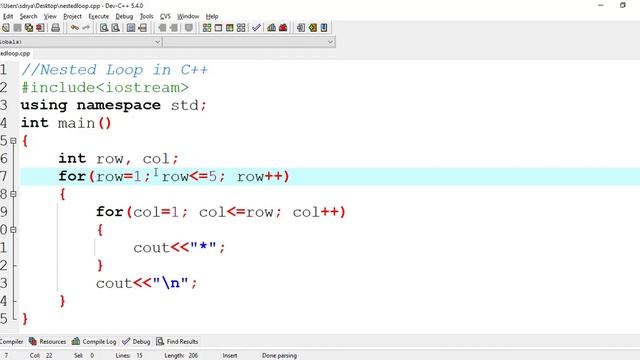Viewport: 640px width, 360px height.
Task: Click 'Done parsing' in the status bar
Action: pyautogui.click(x=279, y=356)
